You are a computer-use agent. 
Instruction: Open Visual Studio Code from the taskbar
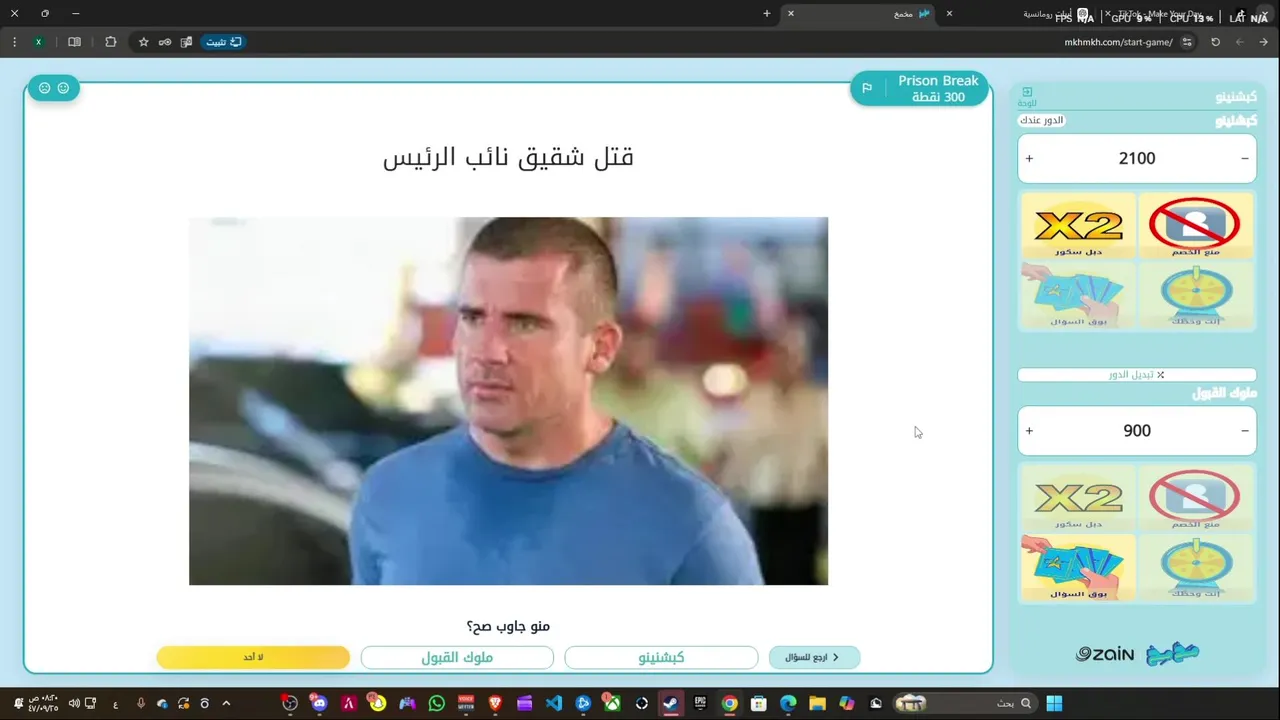[x=554, y=704]
